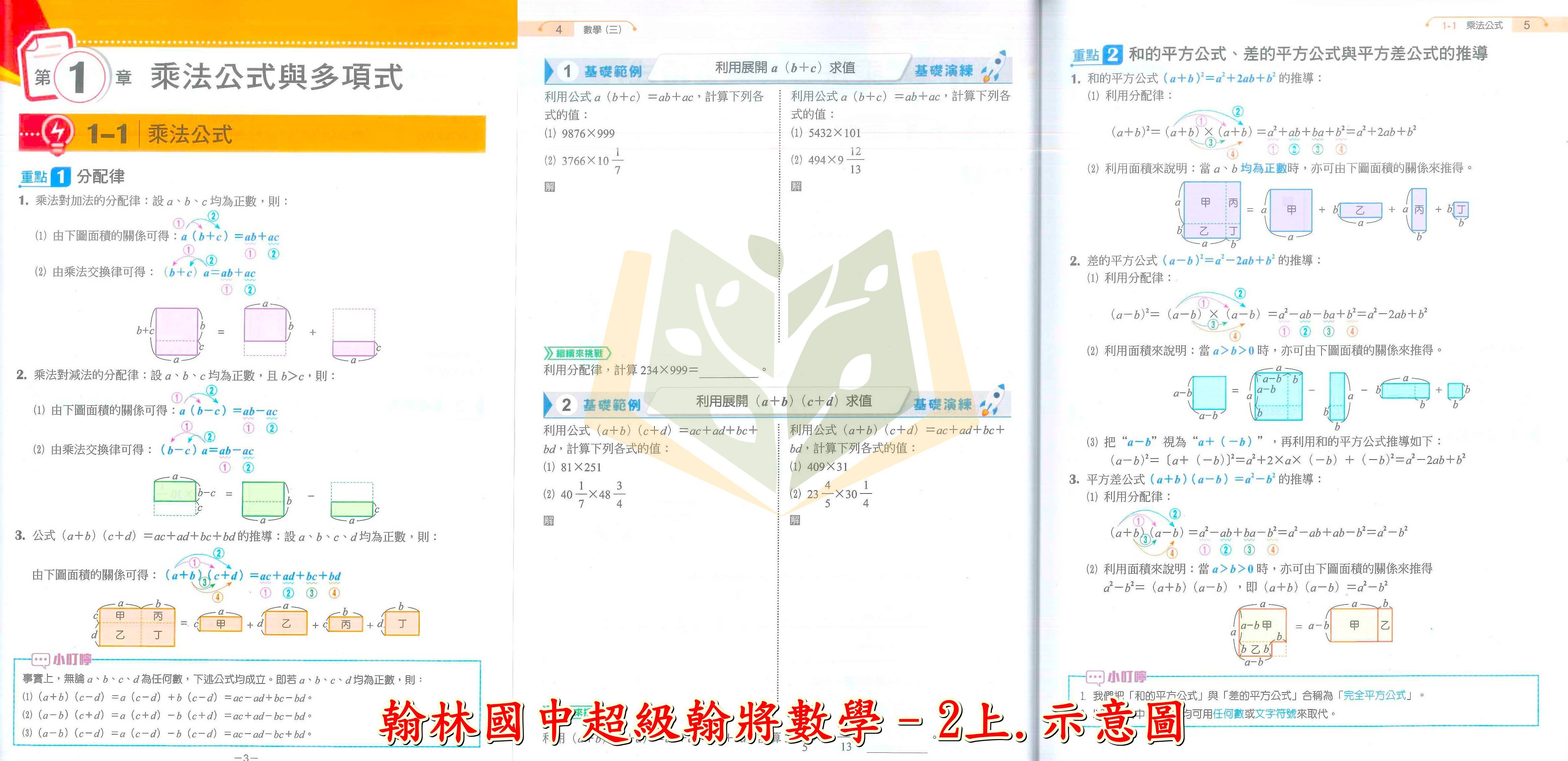Click the blue formula (a+b)(a−b)=a²−b²
The height and width of the screenshot is (761, 1568).
(x=1213, y=479)
